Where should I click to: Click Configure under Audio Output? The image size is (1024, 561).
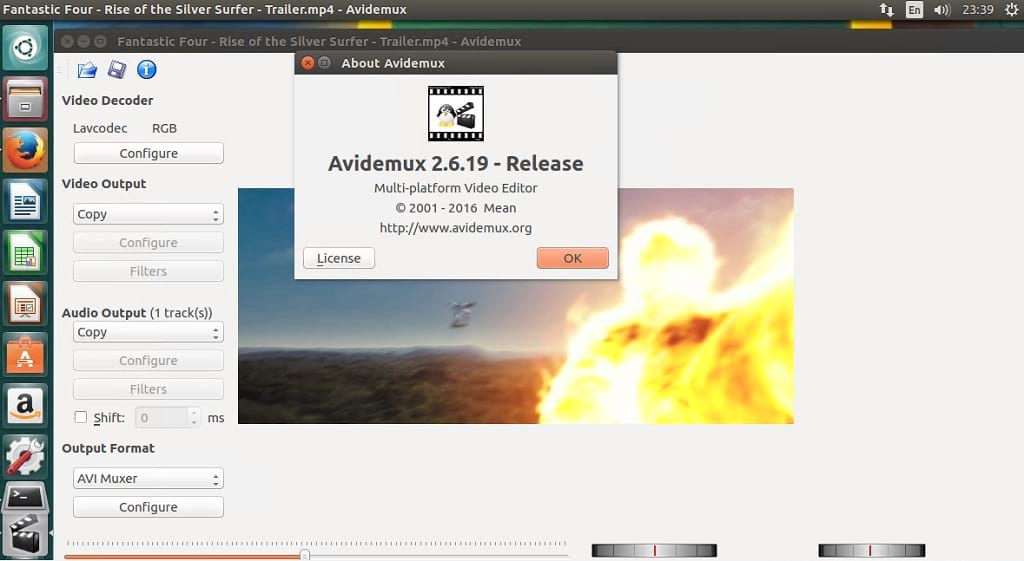(x=148, y=361)
